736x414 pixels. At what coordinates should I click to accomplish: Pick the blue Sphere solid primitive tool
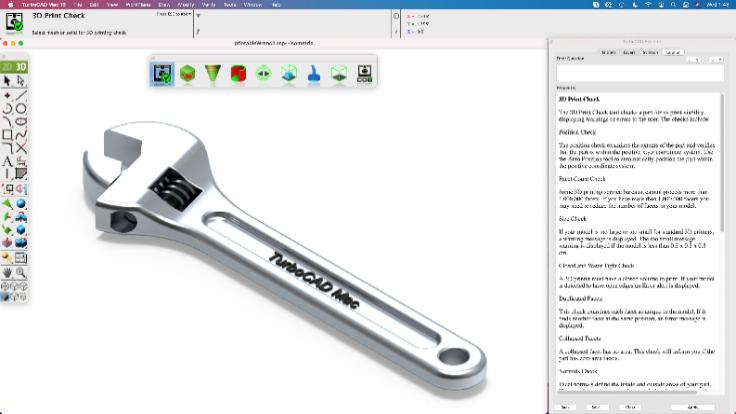(x=21, y=204)
